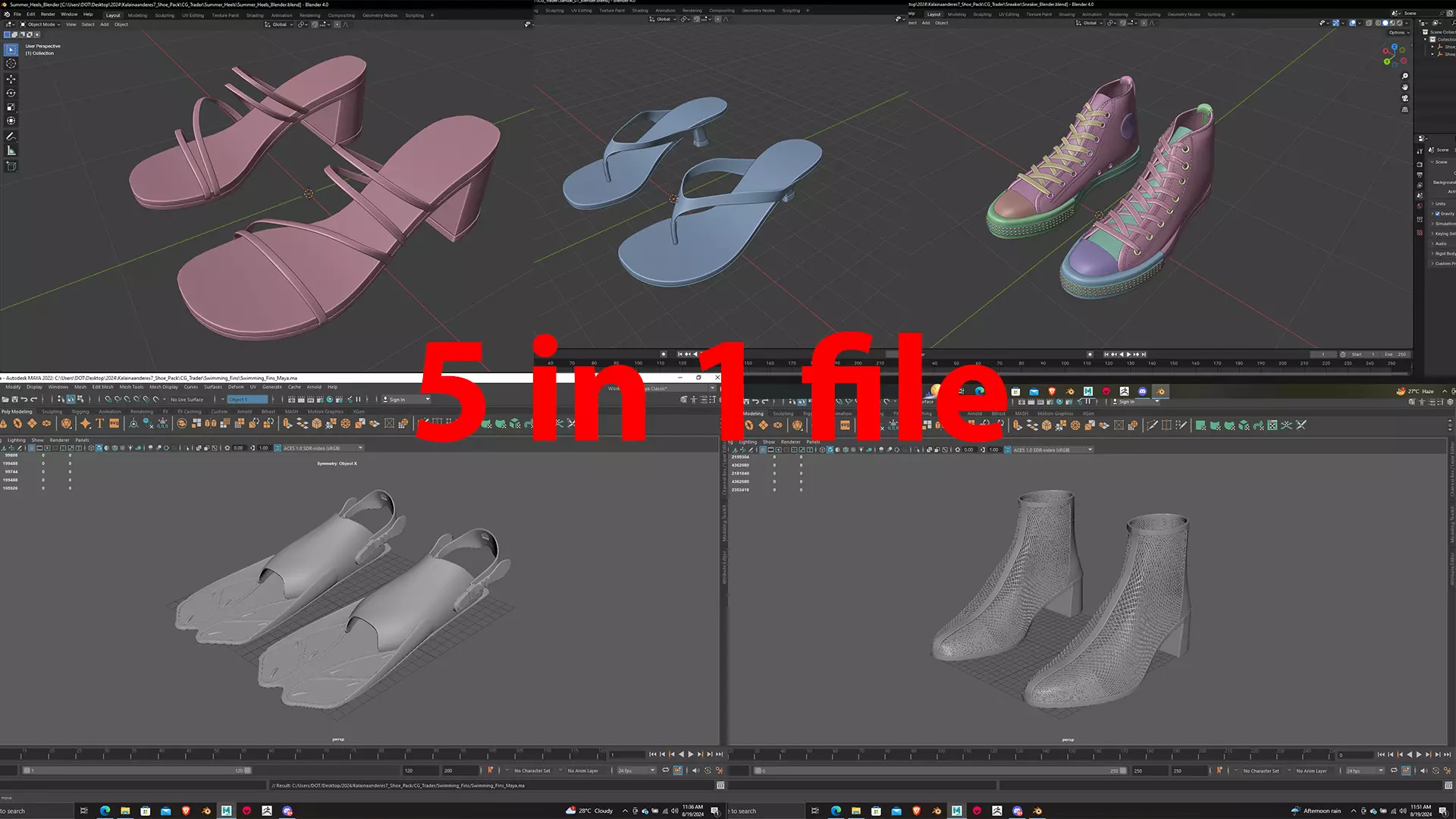
Task: Open Global orientation dropdown in Summer Heels Blender
Action: click(279, 24)
